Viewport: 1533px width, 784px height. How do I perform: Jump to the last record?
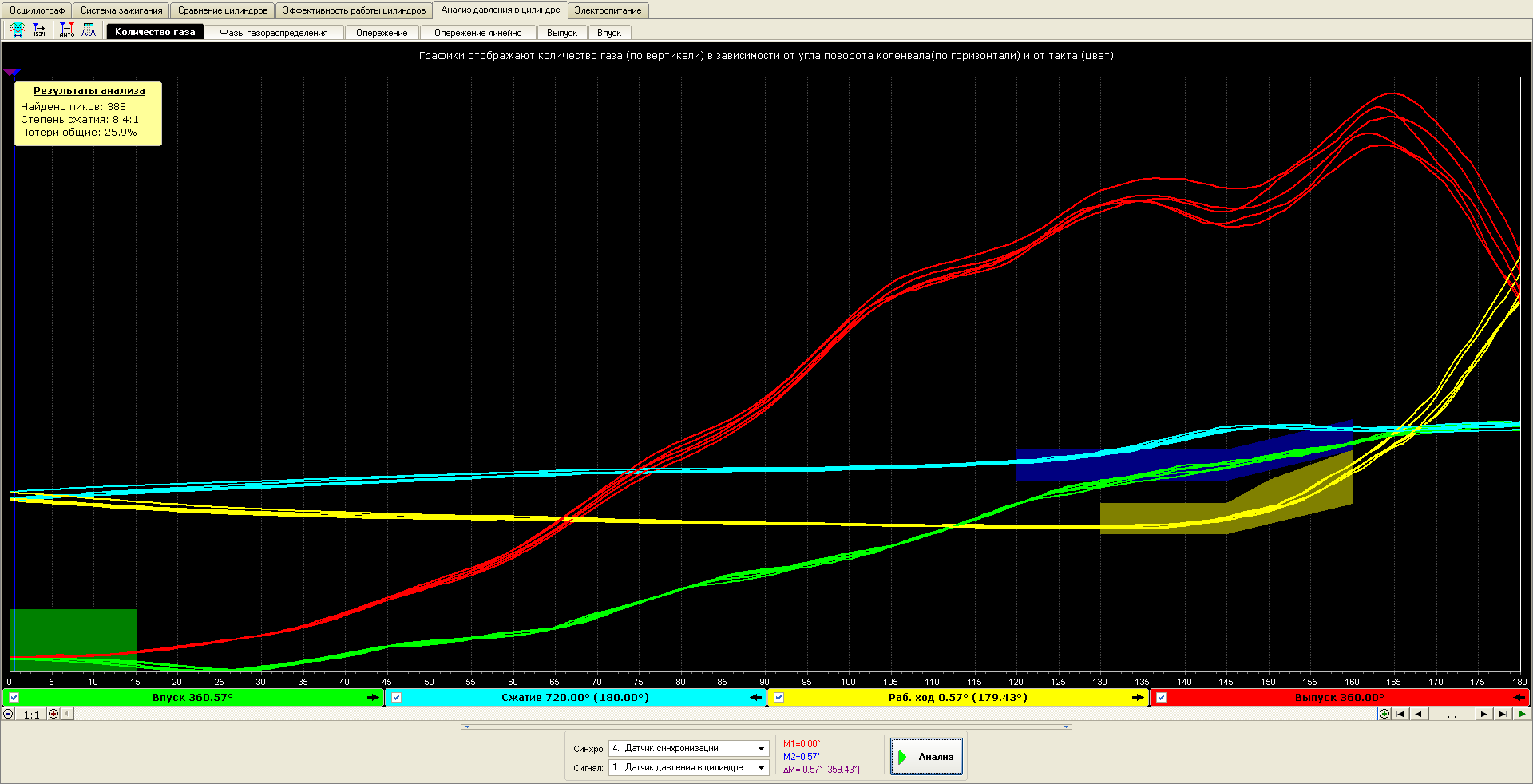[1503, 714]
